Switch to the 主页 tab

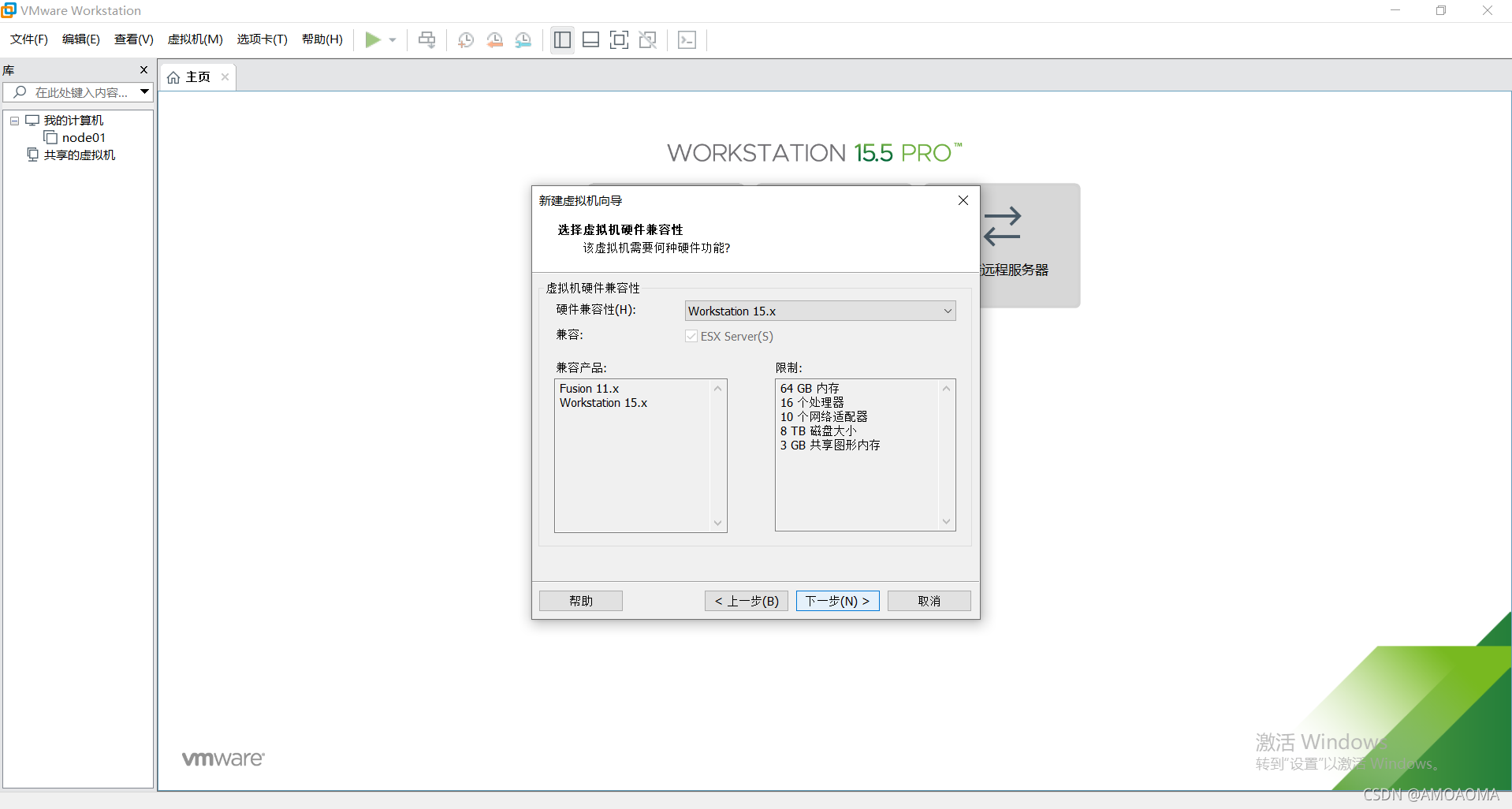[x=198, y=77]
